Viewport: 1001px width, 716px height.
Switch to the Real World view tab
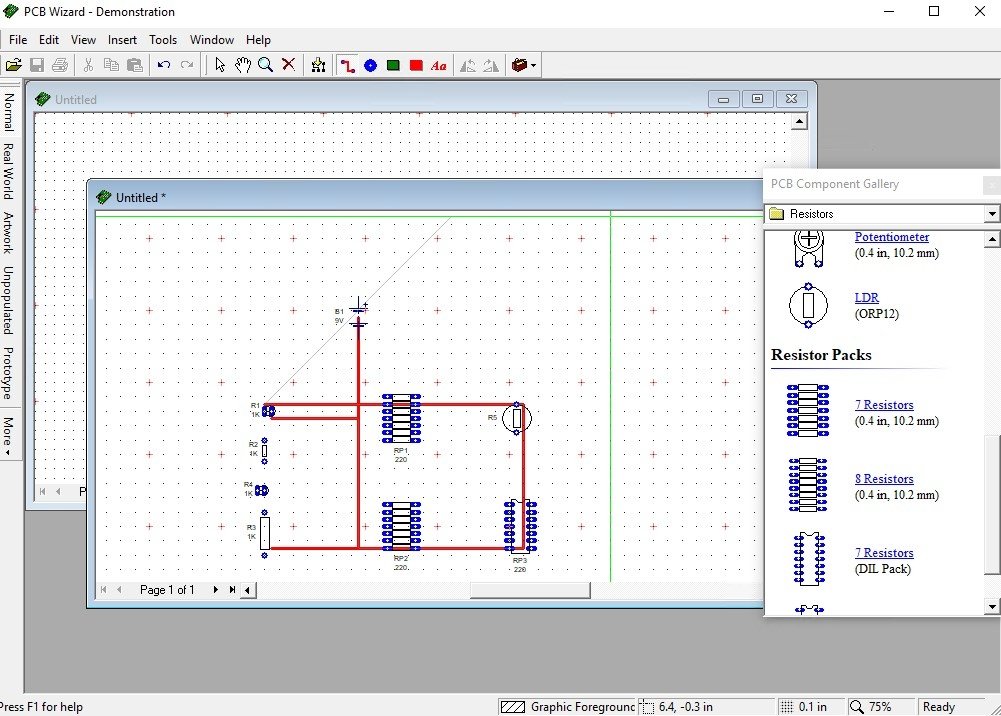9,171
